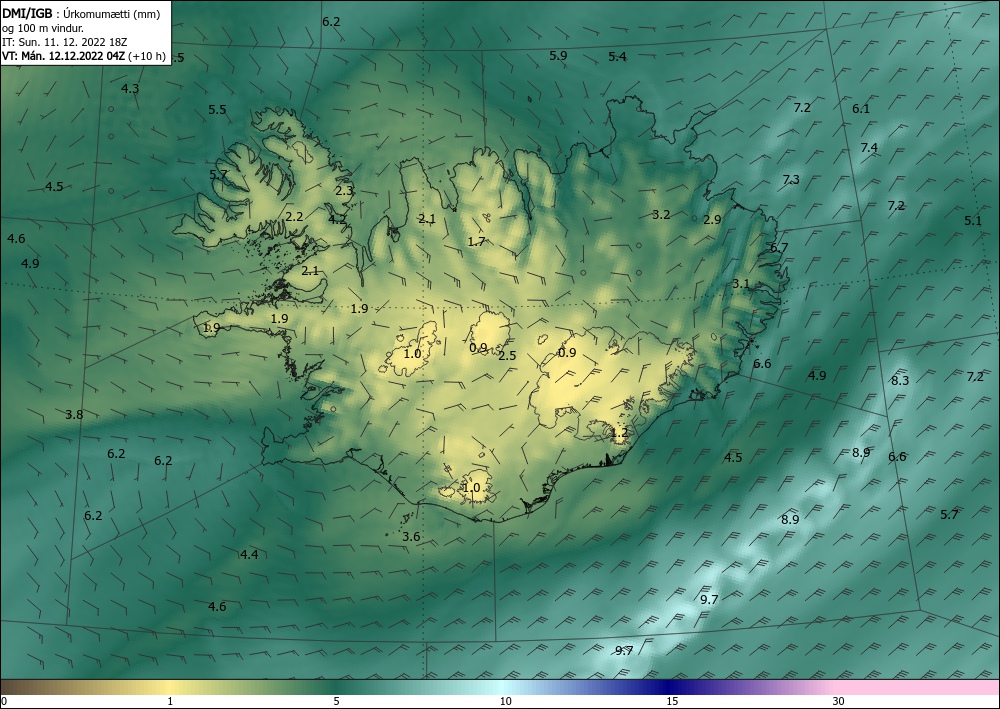Click the colour scale tick label 0
1000x709 pixels.
pos(4,701)
